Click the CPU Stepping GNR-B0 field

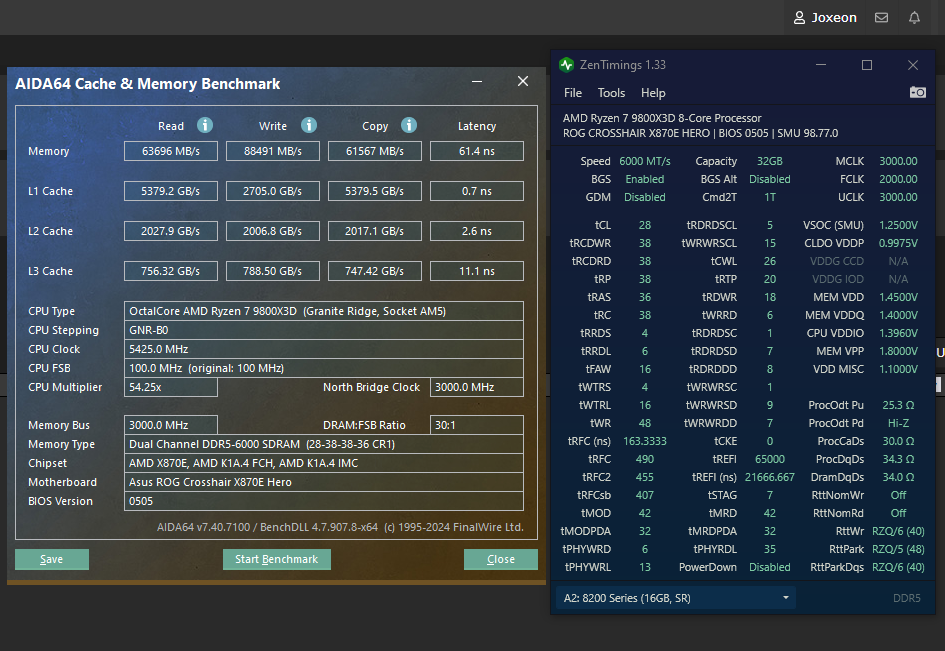(324, 330)
